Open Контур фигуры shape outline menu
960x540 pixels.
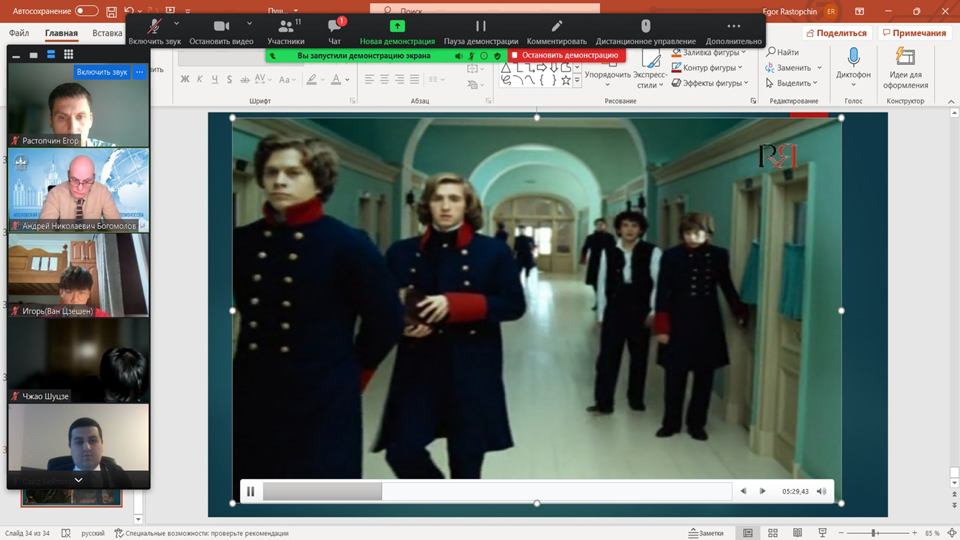coord(707,67)
